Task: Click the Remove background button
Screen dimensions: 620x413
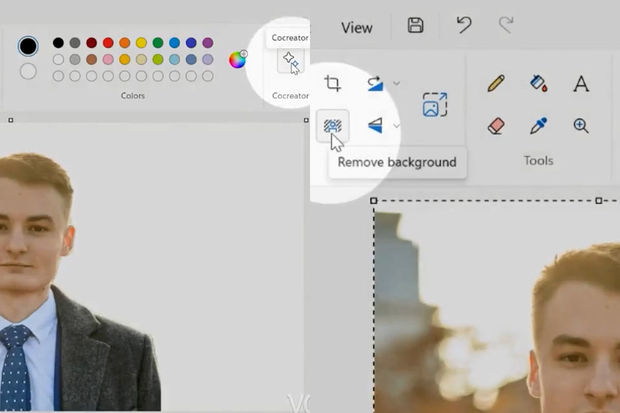Action: pos(332,126)
